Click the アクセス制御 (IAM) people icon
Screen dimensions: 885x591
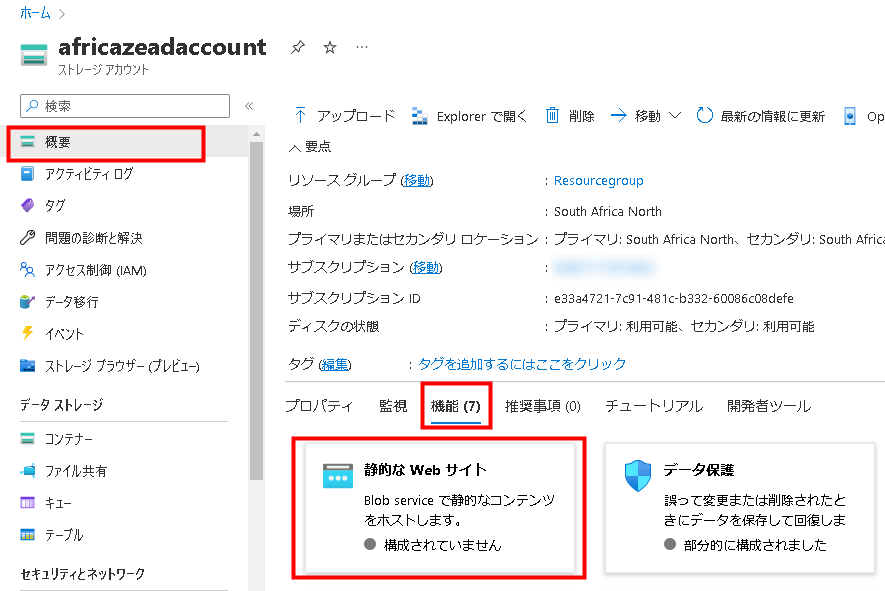click(27, 269)
